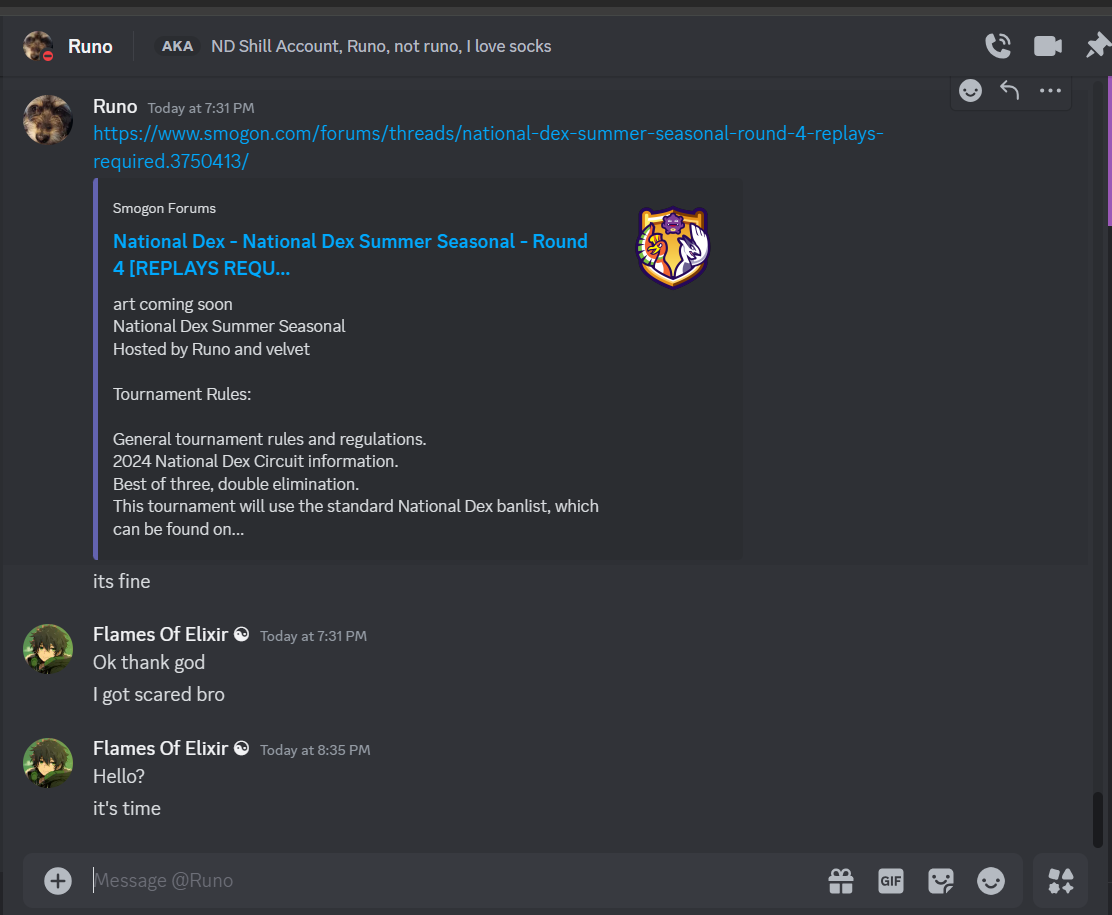This screenshot has width=1112, height=915.
Task: Click Runo's avatar beside the Smogon link message
Action: click(48, 120)
